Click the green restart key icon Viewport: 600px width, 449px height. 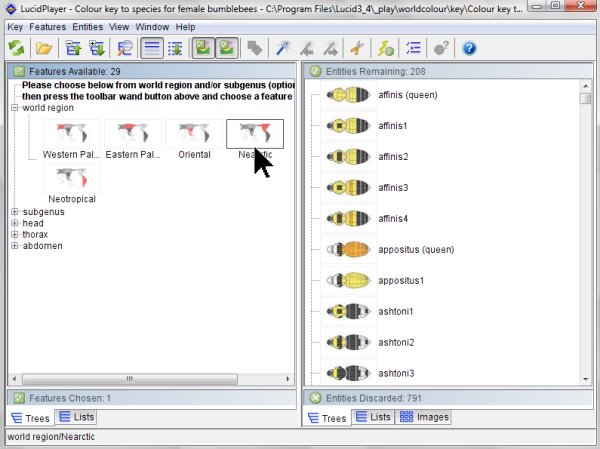(16, 48)
